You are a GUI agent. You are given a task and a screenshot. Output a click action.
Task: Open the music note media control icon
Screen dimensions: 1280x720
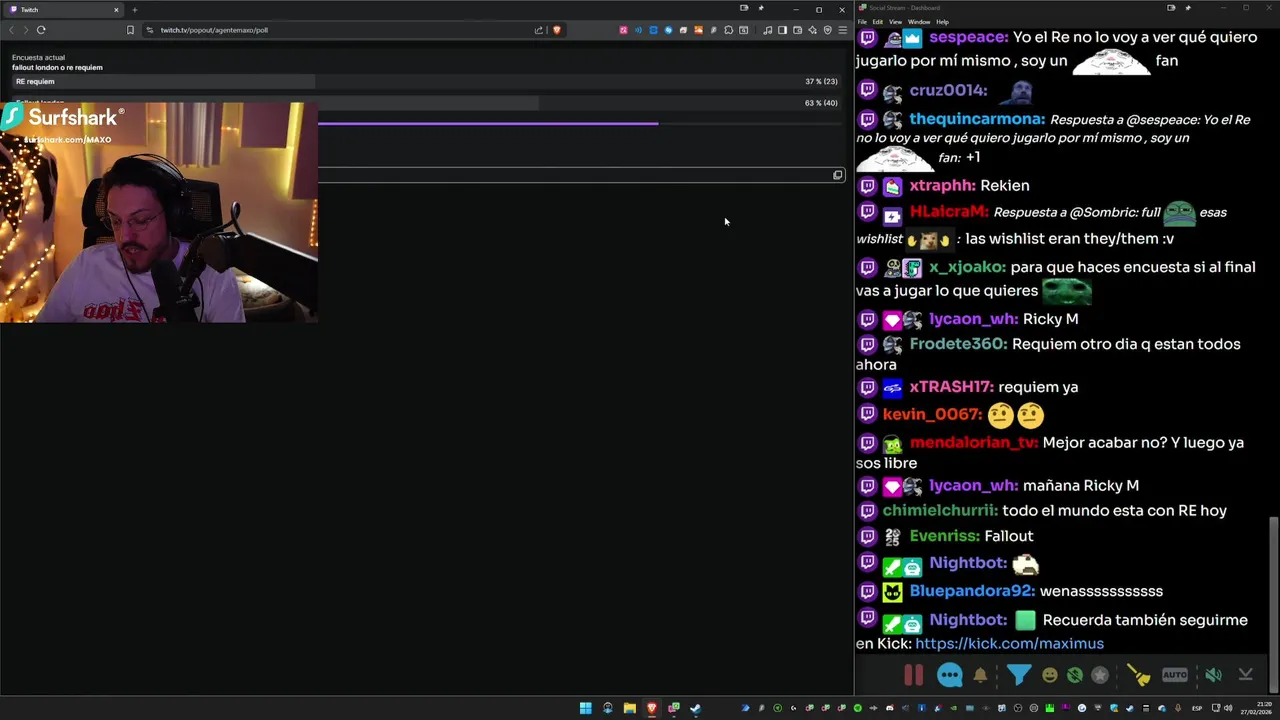point(768,30)
